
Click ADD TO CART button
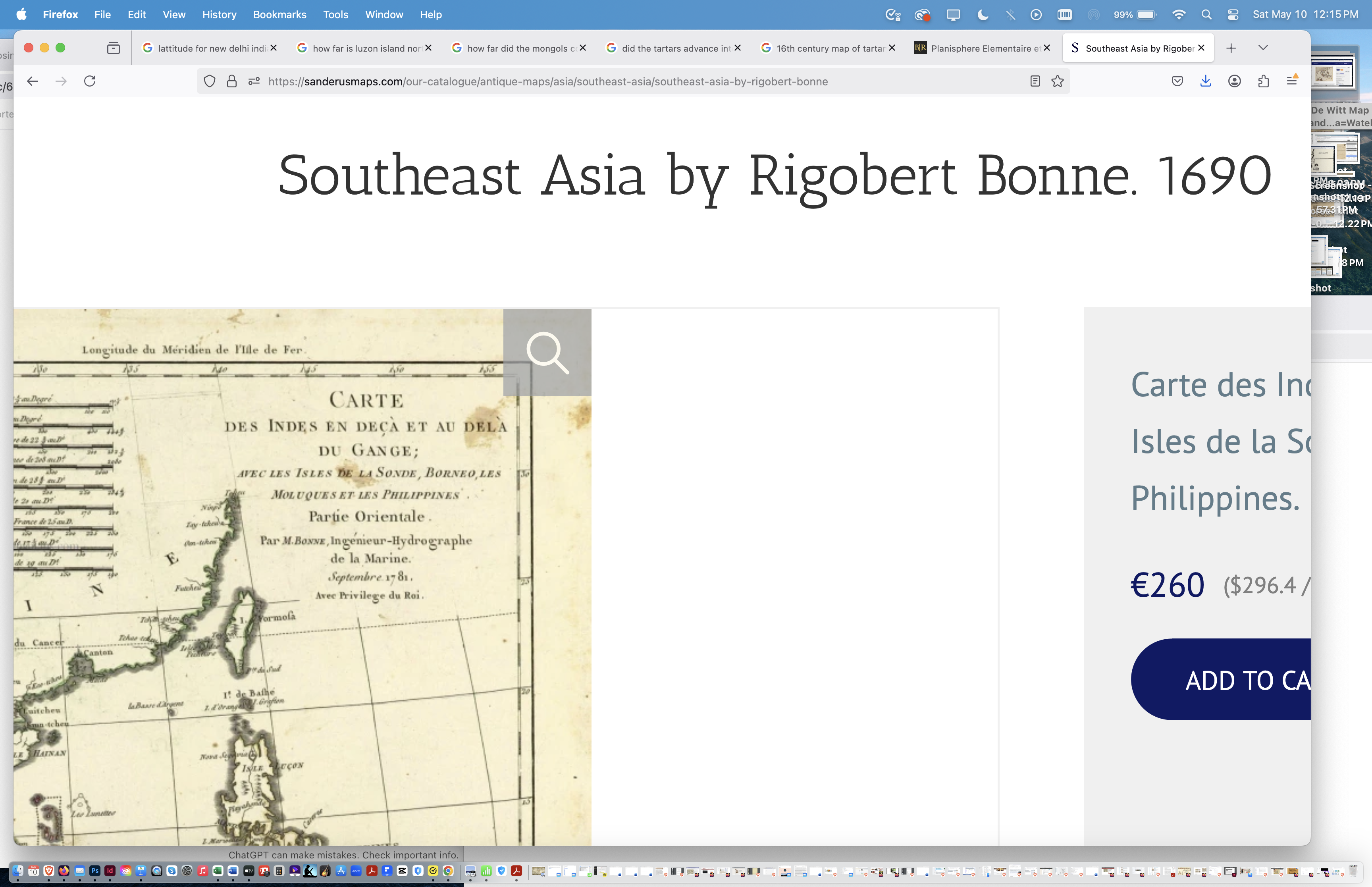coord(1221,680)
